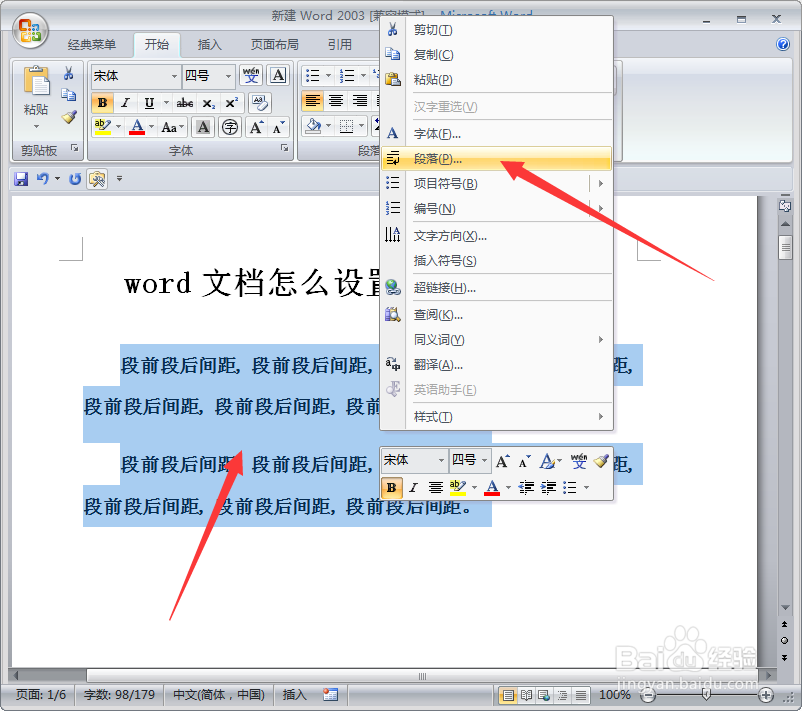802x711 pixels.
Task: Click ribbon font color red A swatch
Action: click(137, 127)
